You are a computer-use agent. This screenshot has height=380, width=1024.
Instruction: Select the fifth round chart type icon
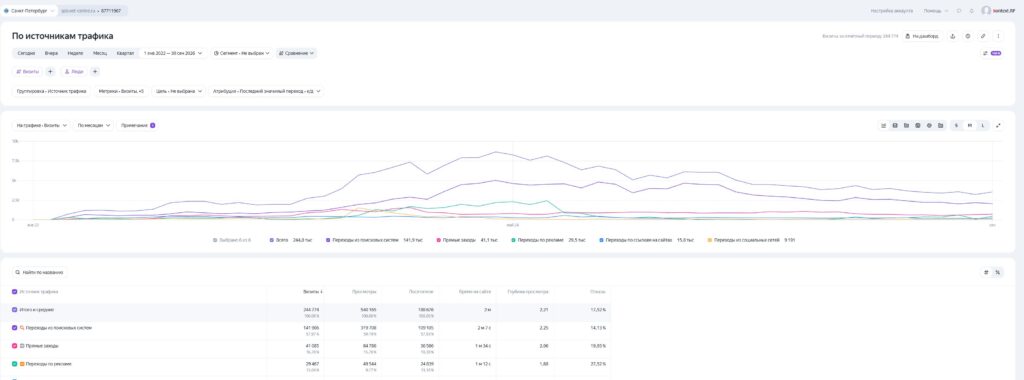tap(929, 125)
